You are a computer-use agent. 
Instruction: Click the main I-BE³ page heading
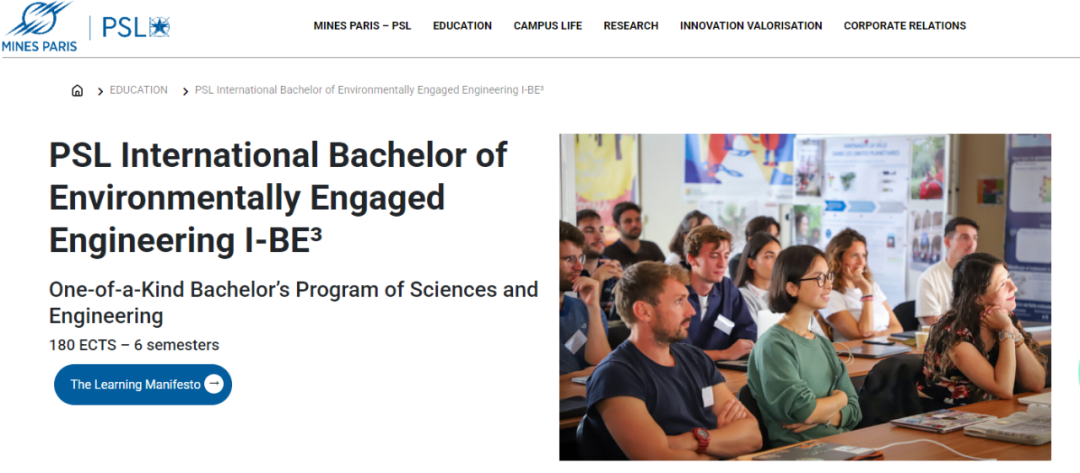[x=278, y=198]
